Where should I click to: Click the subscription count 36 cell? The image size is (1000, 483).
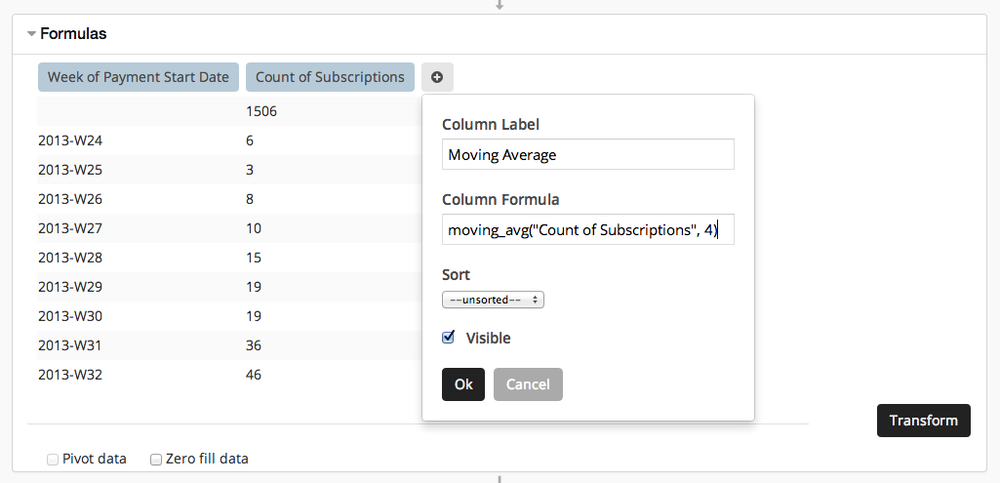click(254, 346)
